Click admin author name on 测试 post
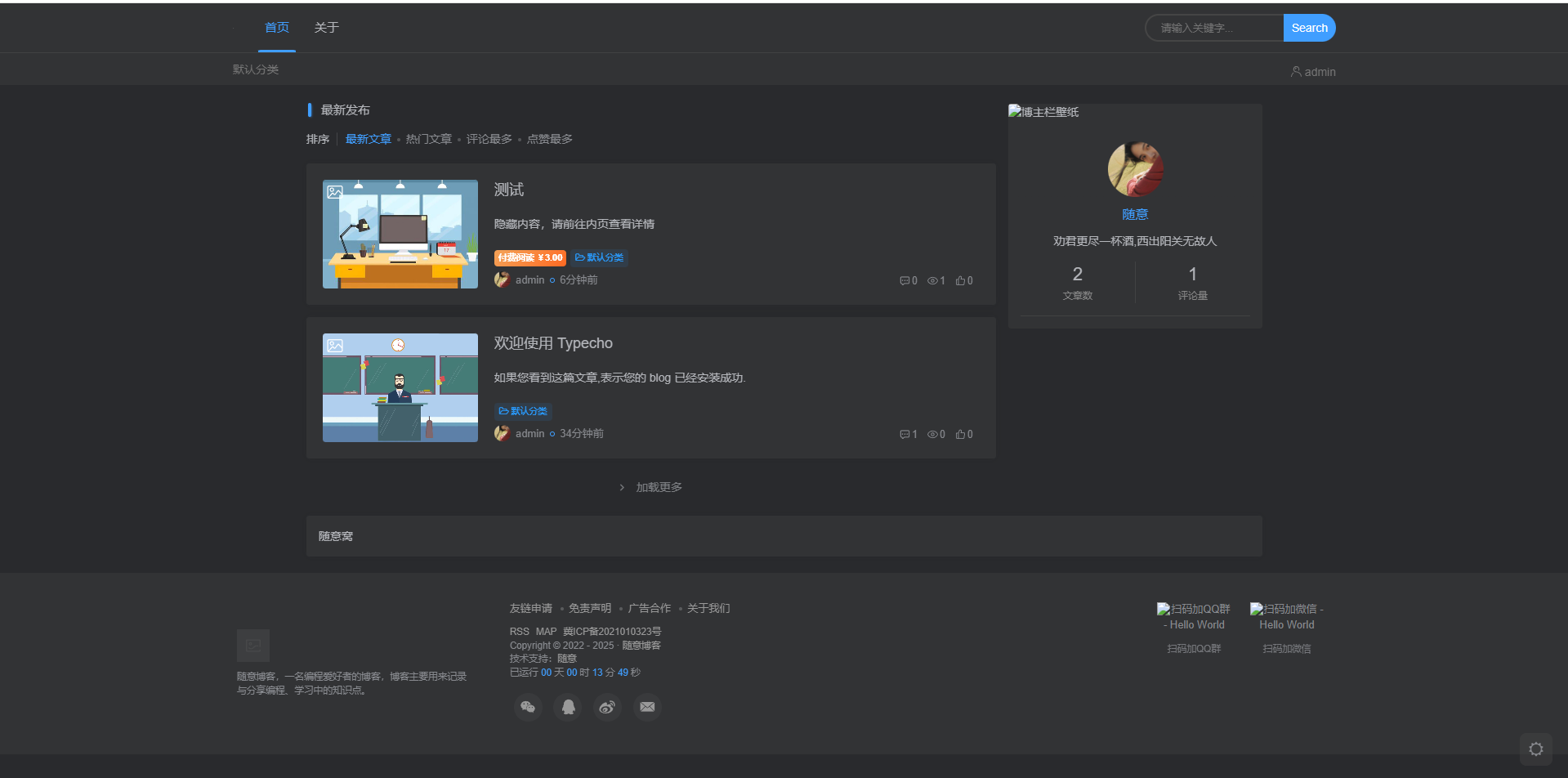This screenshot has height=778, width=1568. tap(529, 279)
